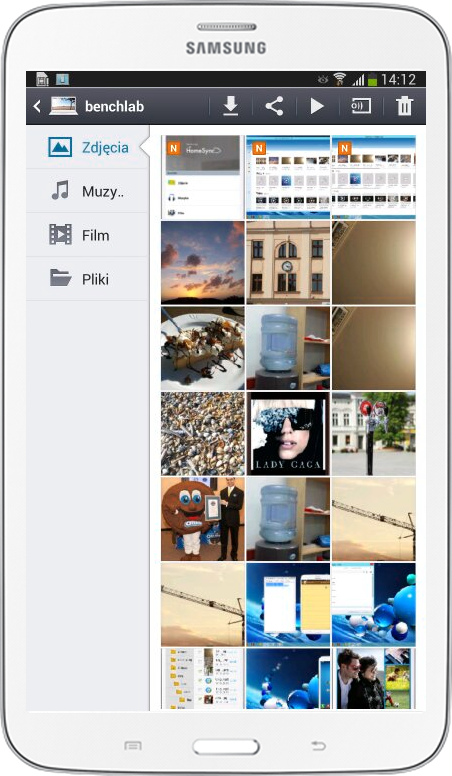The width and height of the screenshot is (452, 776).
Task: Open the seashells photo thumbnail
Action: click(x=202, y=434)
